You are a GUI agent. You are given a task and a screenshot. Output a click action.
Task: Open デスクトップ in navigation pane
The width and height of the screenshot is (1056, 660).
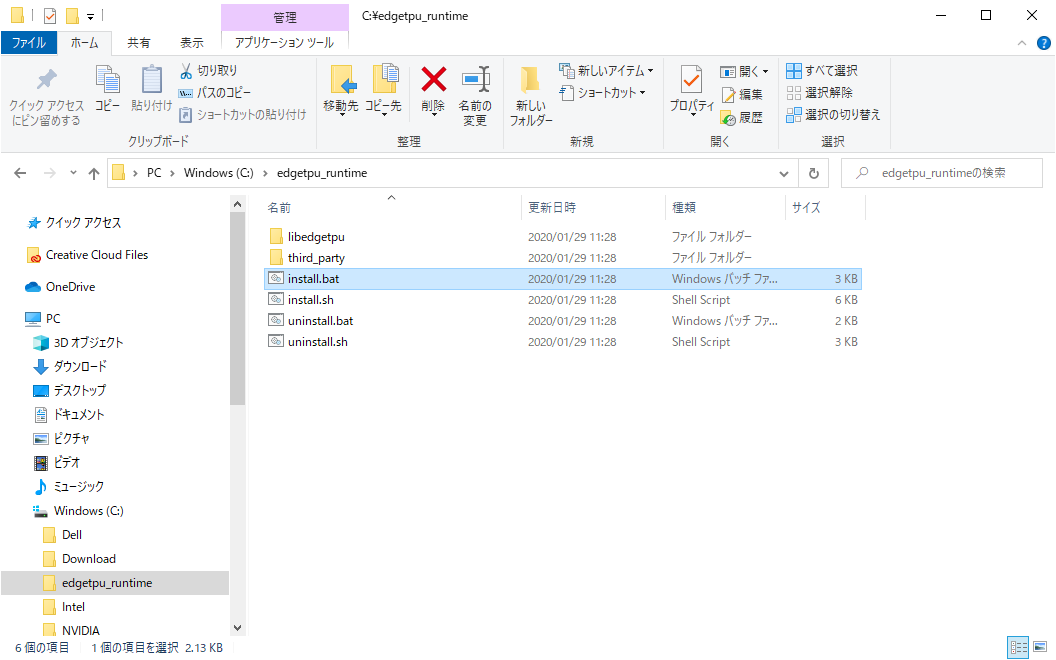(79, 391)
